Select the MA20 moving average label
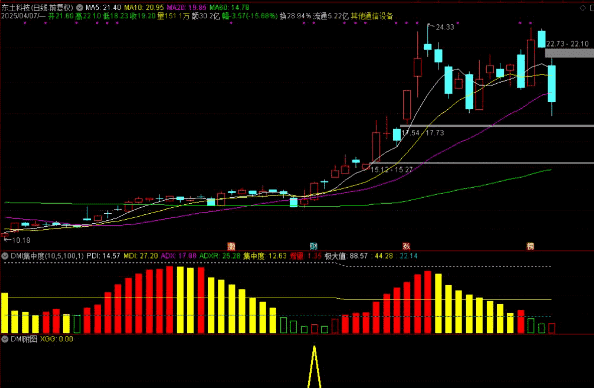 point(187,8)
